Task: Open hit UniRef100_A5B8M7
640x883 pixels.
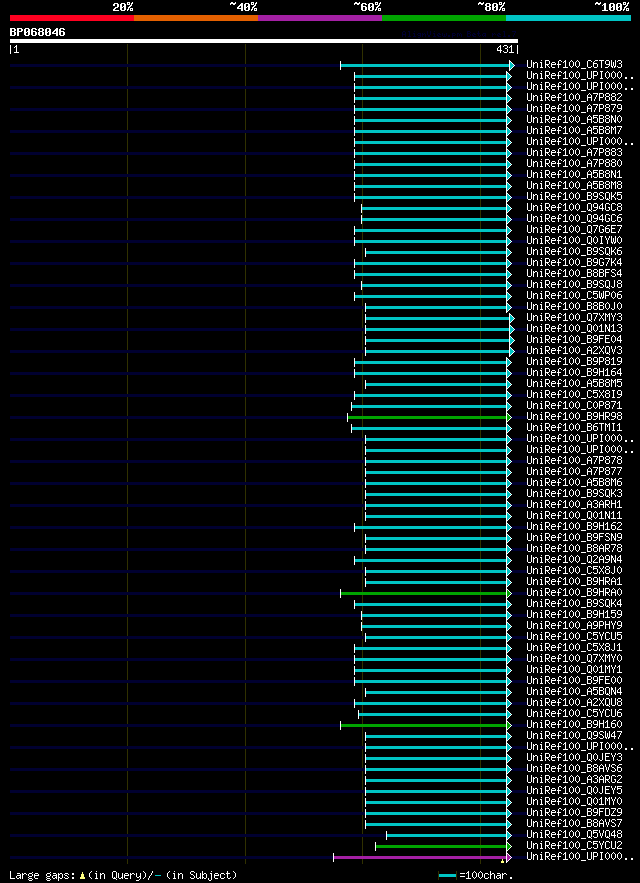Action: [574, 131]
